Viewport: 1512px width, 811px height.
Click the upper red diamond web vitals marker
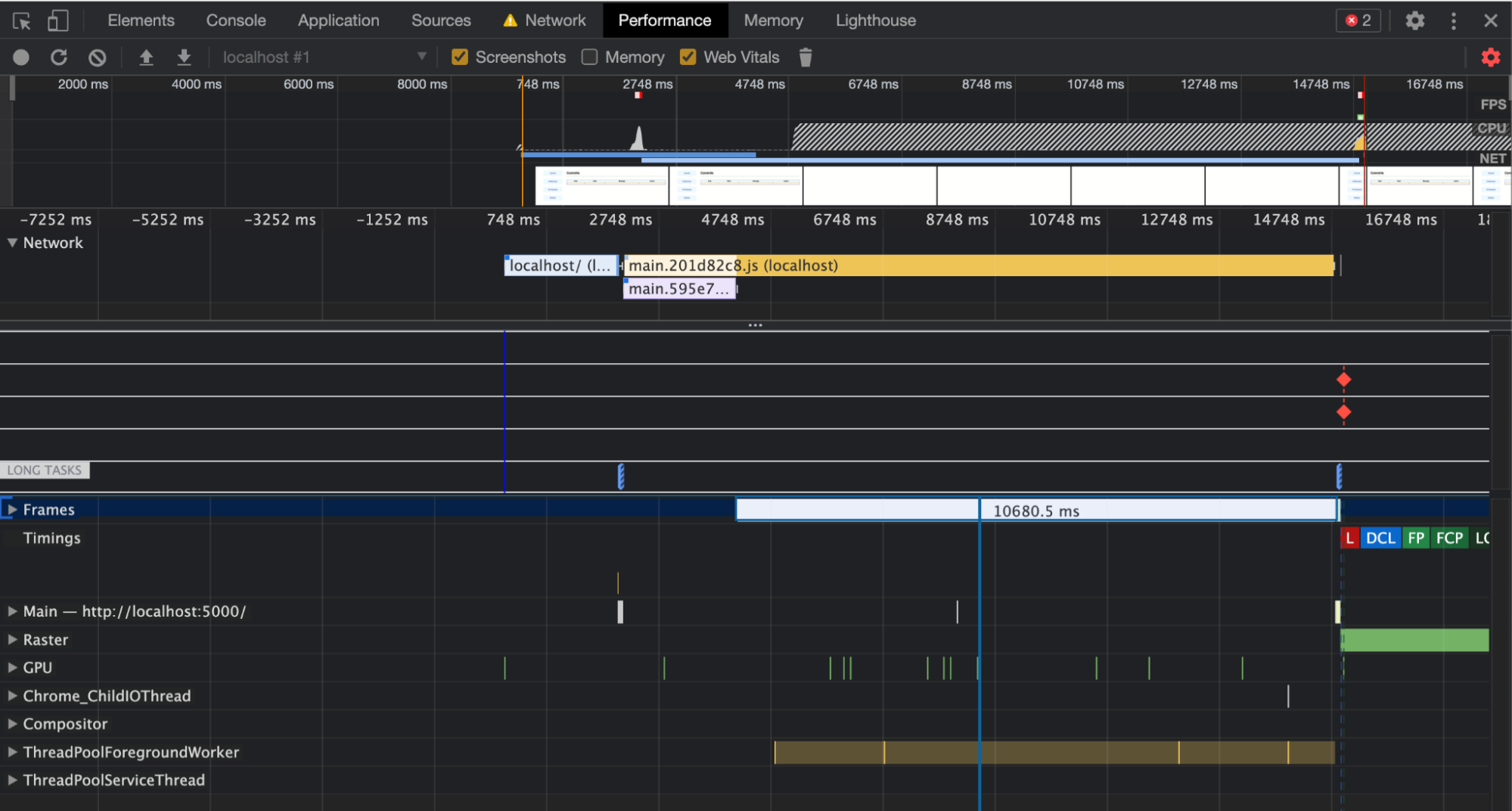click(1343, 380)
